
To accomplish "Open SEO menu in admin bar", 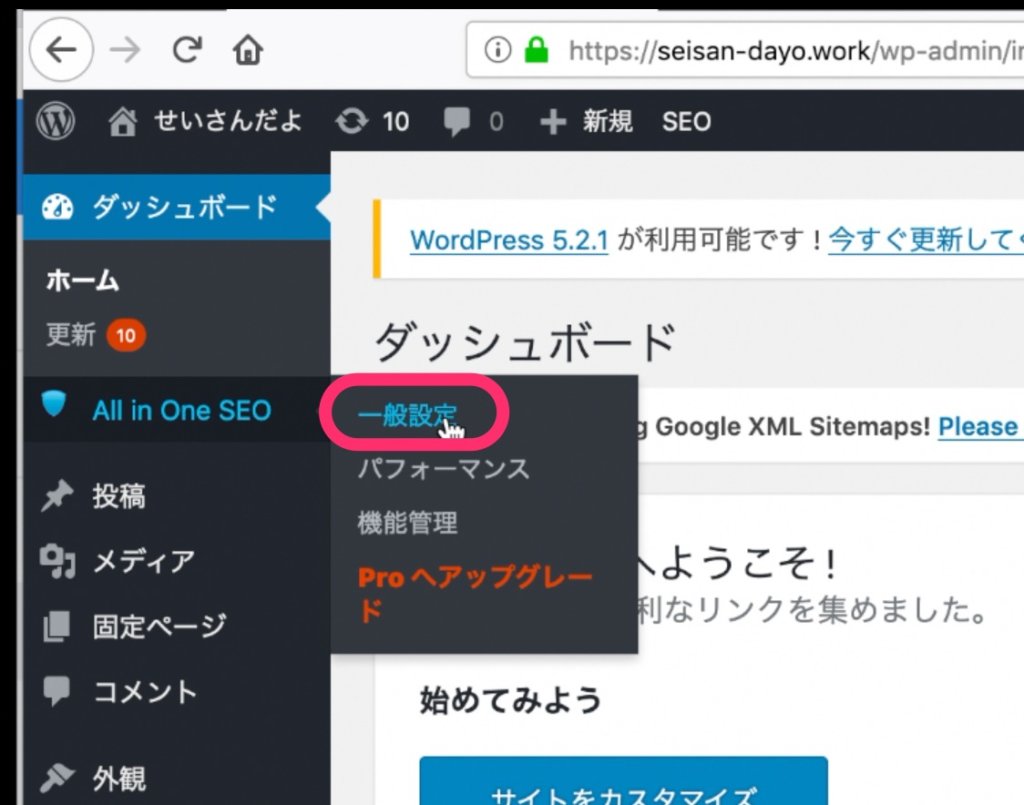I will [x=686, y=122].
